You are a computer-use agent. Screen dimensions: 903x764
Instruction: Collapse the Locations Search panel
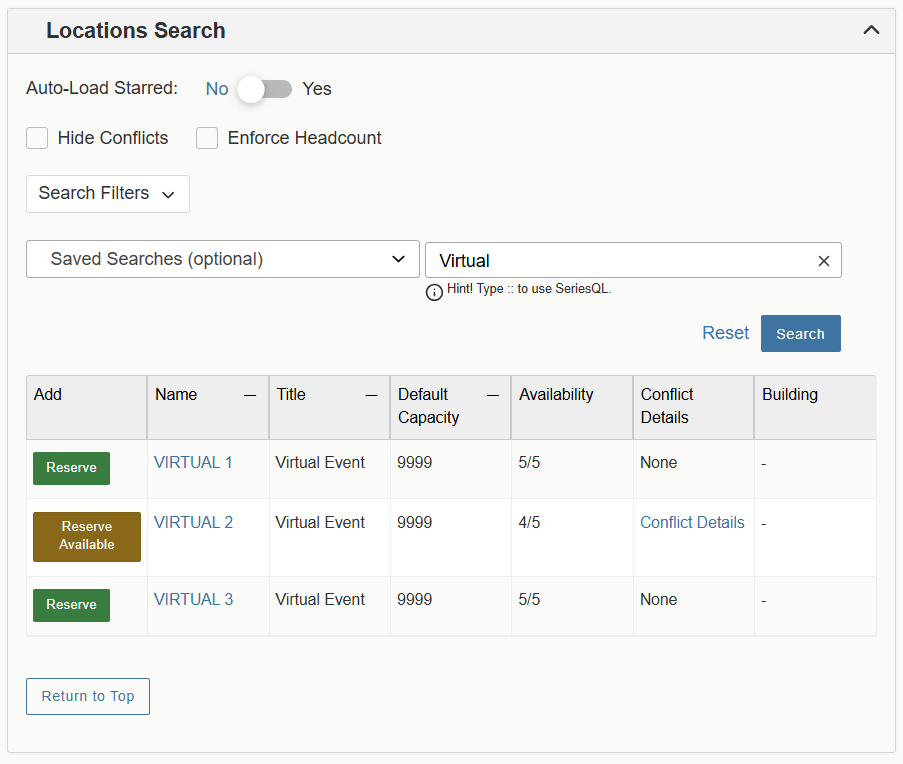coord(871,30)
